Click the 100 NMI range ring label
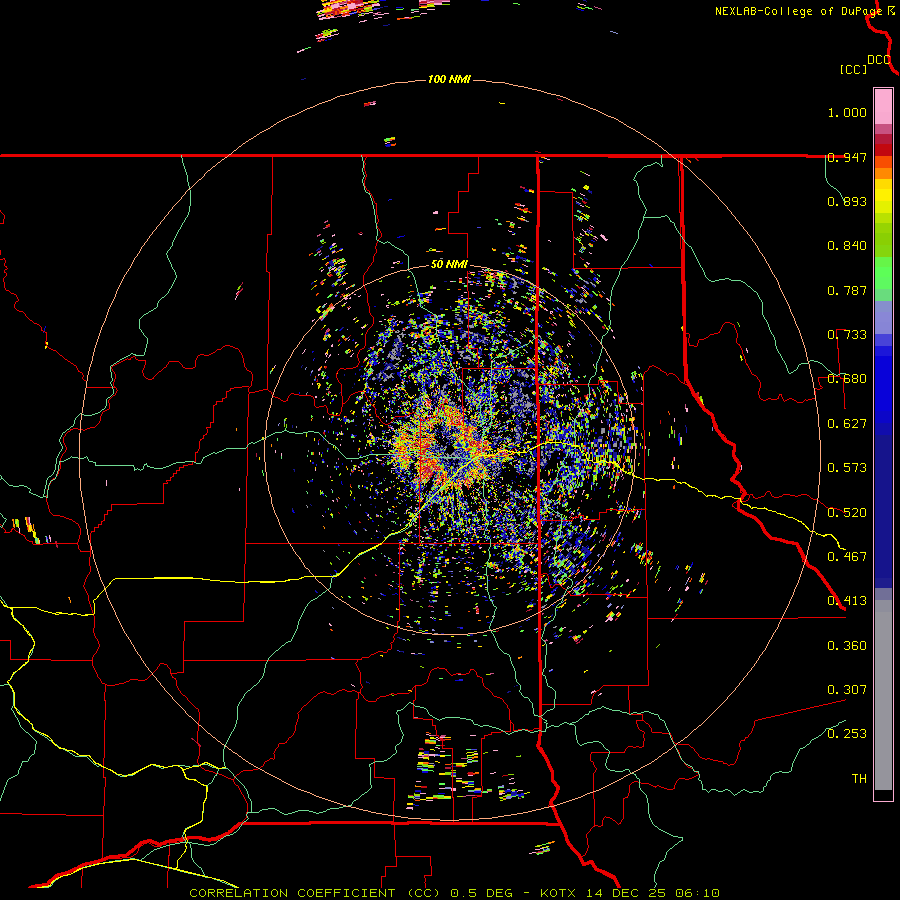The width and height of the screenshot is (900, 900). point(449,79)
